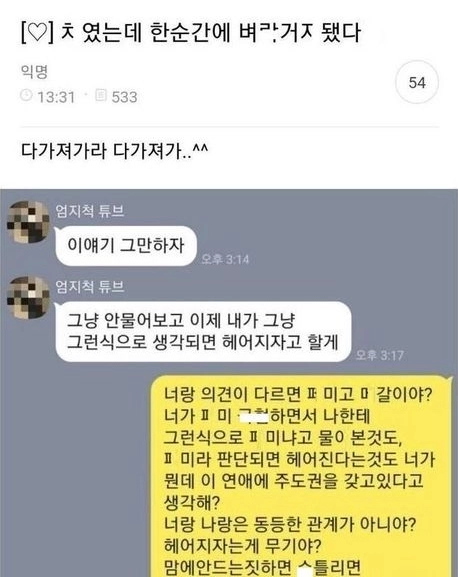Viewport: 458px width, 577px height.
Task: Click the 13:31 post time text
Action: point(56,97)
